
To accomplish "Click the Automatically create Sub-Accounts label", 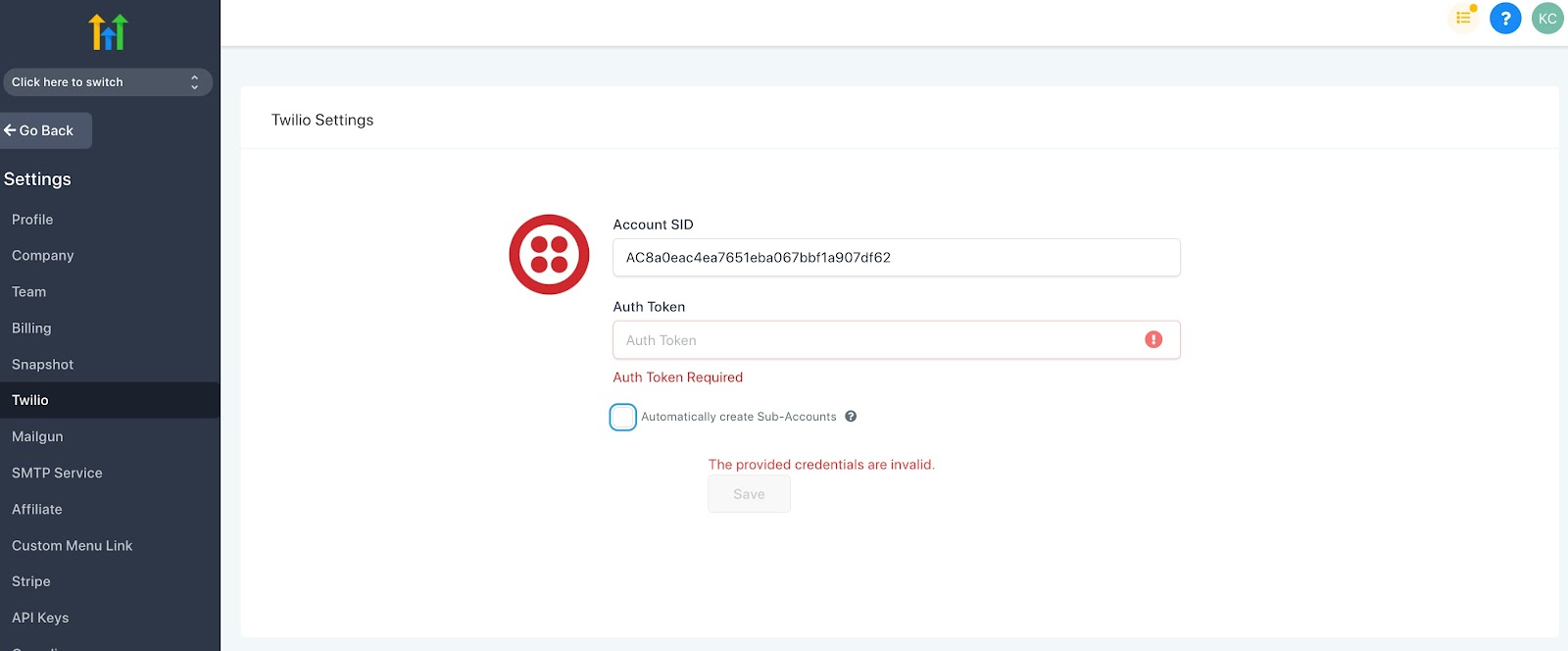I will (739, 417).
